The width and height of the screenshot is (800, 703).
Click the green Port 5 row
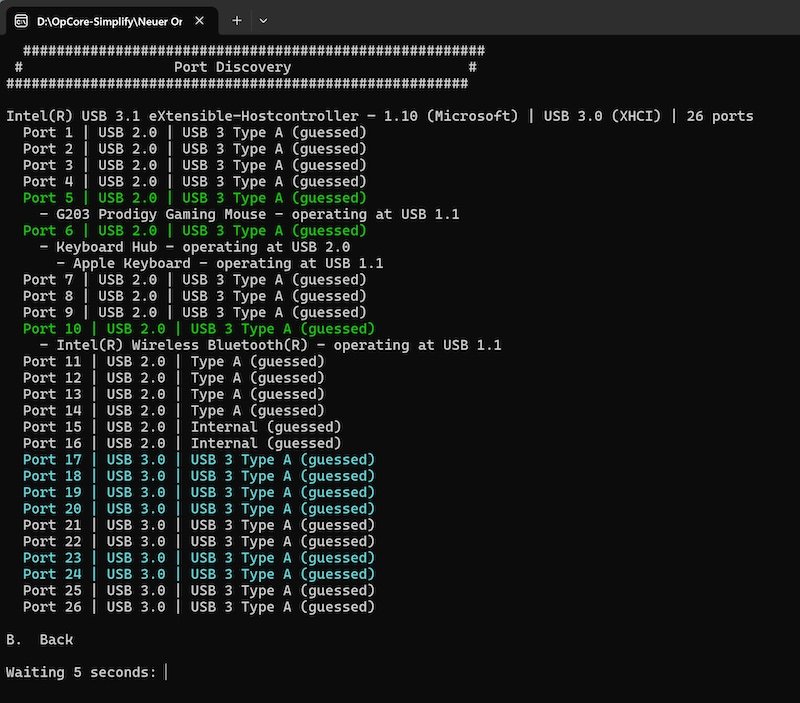click(x=194, y=198)
